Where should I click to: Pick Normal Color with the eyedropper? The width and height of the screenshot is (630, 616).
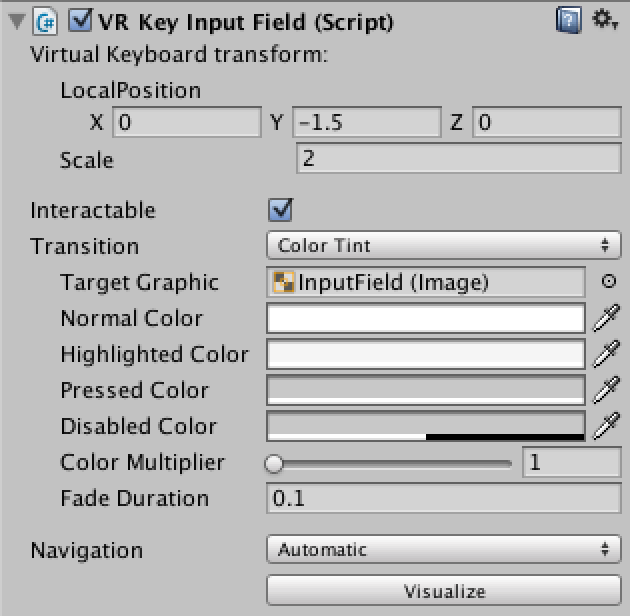(606, 319)
